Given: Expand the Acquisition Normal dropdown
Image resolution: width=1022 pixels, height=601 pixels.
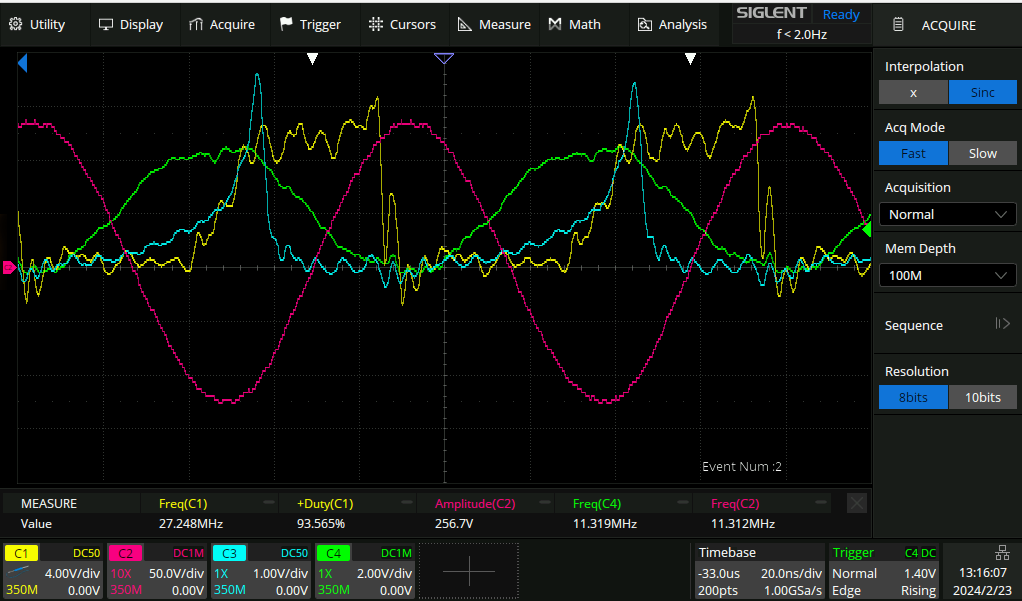Looking at the screenshot, I should tap(946, 214).
